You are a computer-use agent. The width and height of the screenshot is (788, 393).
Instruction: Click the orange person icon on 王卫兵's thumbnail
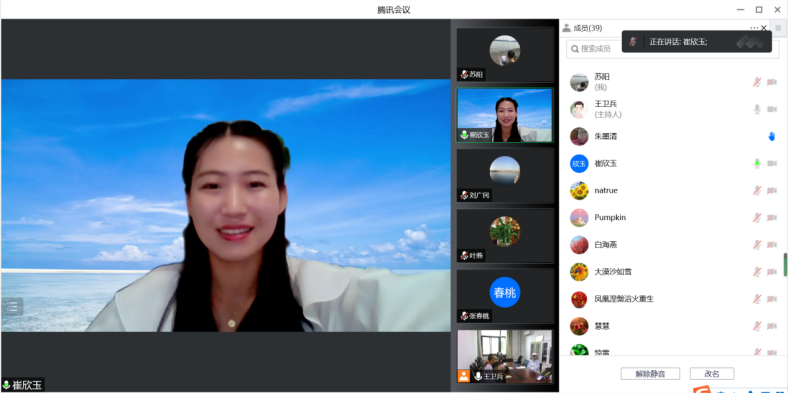(463, 375)
